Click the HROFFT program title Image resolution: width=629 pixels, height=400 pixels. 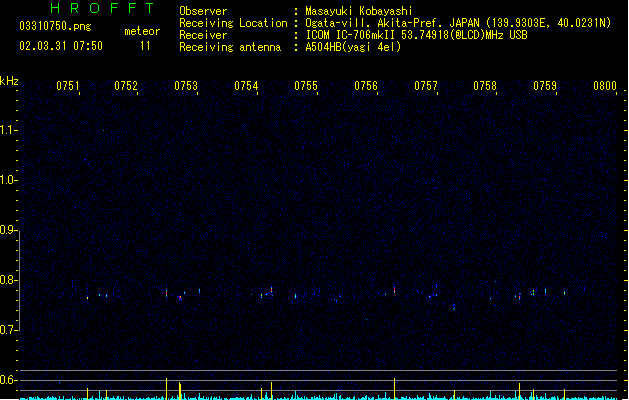(x=102, y=8)
